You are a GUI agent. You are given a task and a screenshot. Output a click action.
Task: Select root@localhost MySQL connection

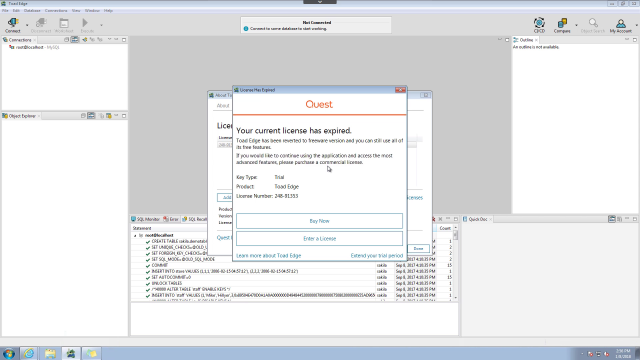[35, 47]
